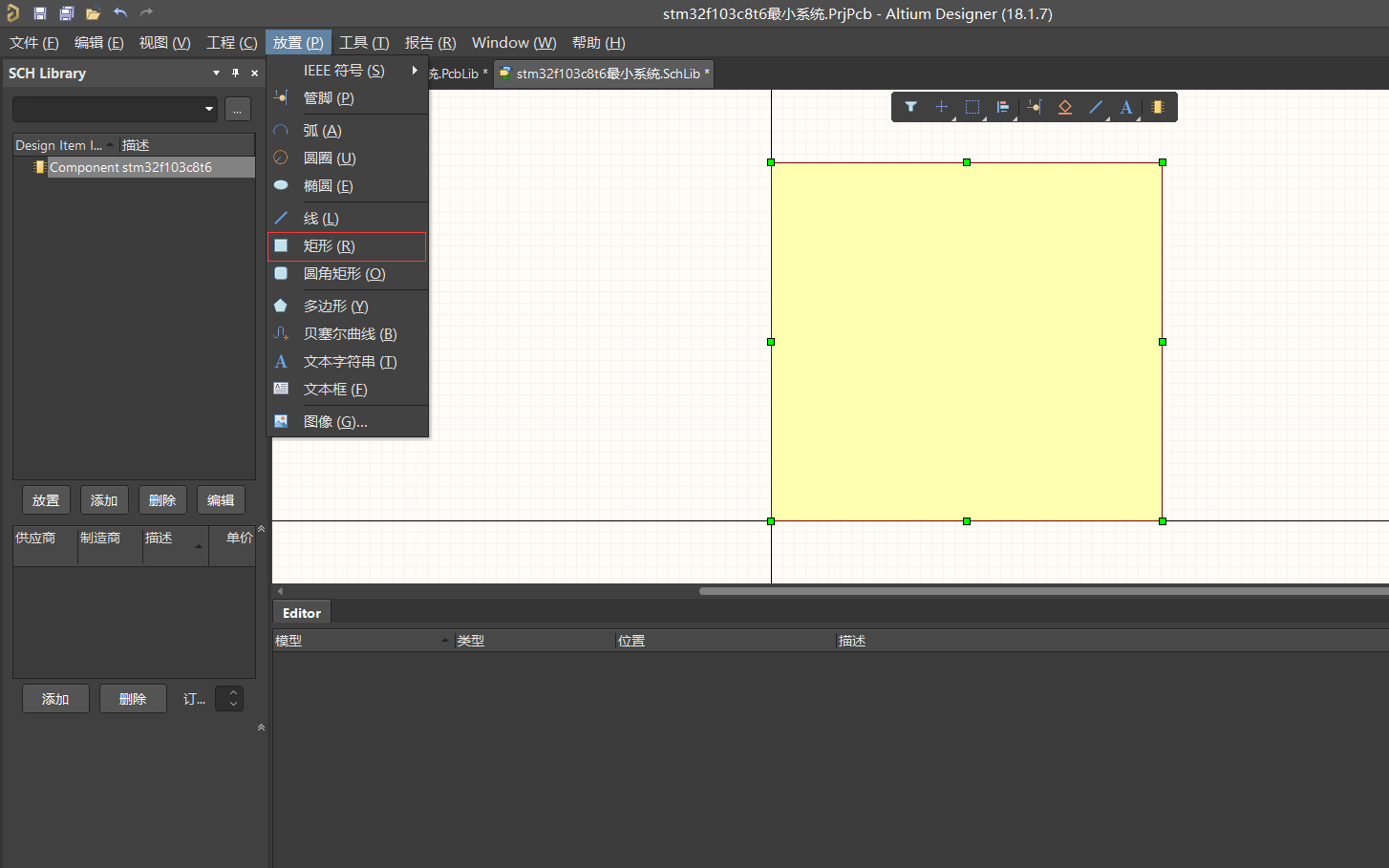
Task: Click the Selection Filter funnel icon
Action: click(x=911, y=107)
